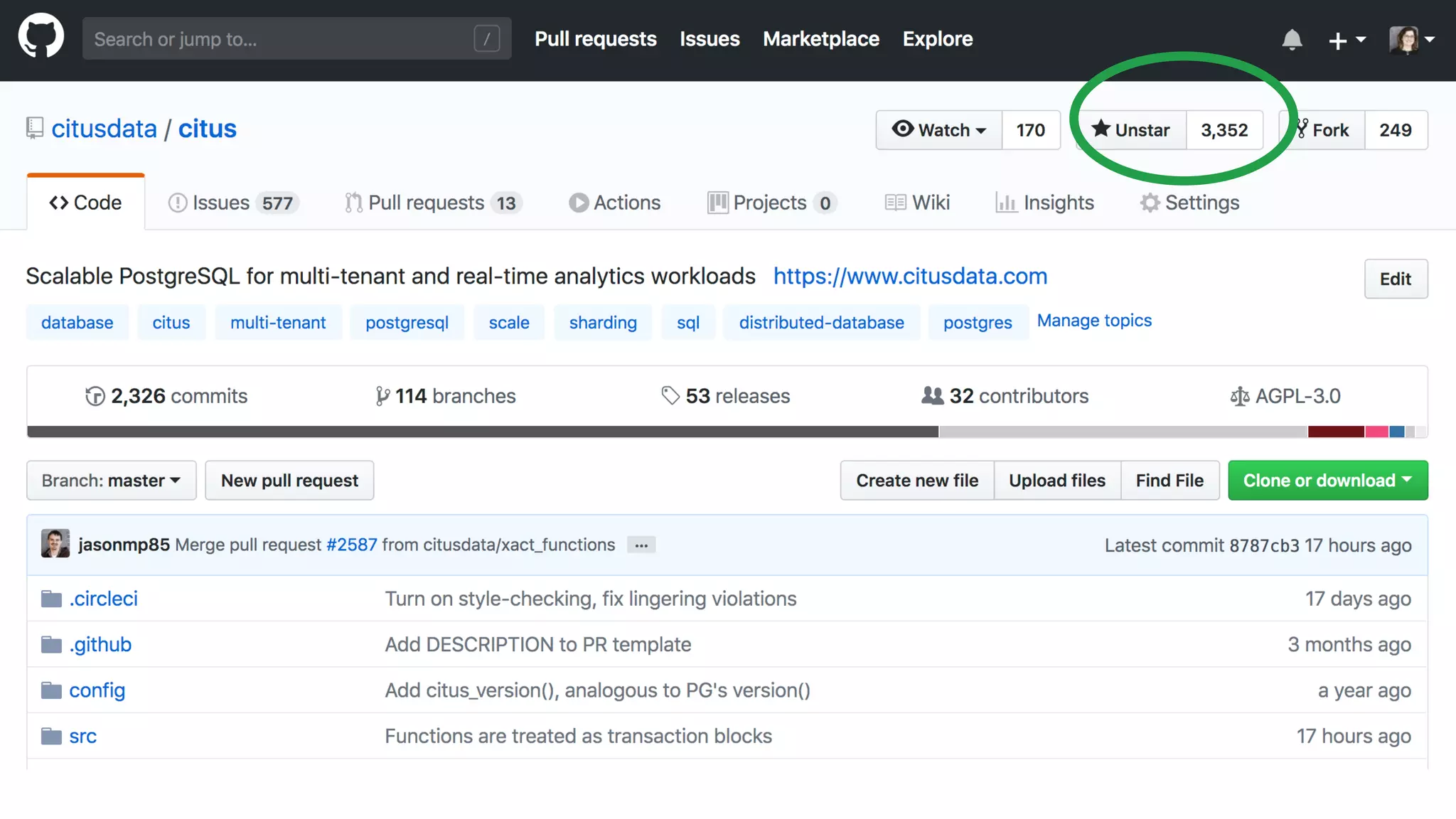Click the releases tag icon
The width and height of the screenshot is (1456, 819).
click(670, 395)
